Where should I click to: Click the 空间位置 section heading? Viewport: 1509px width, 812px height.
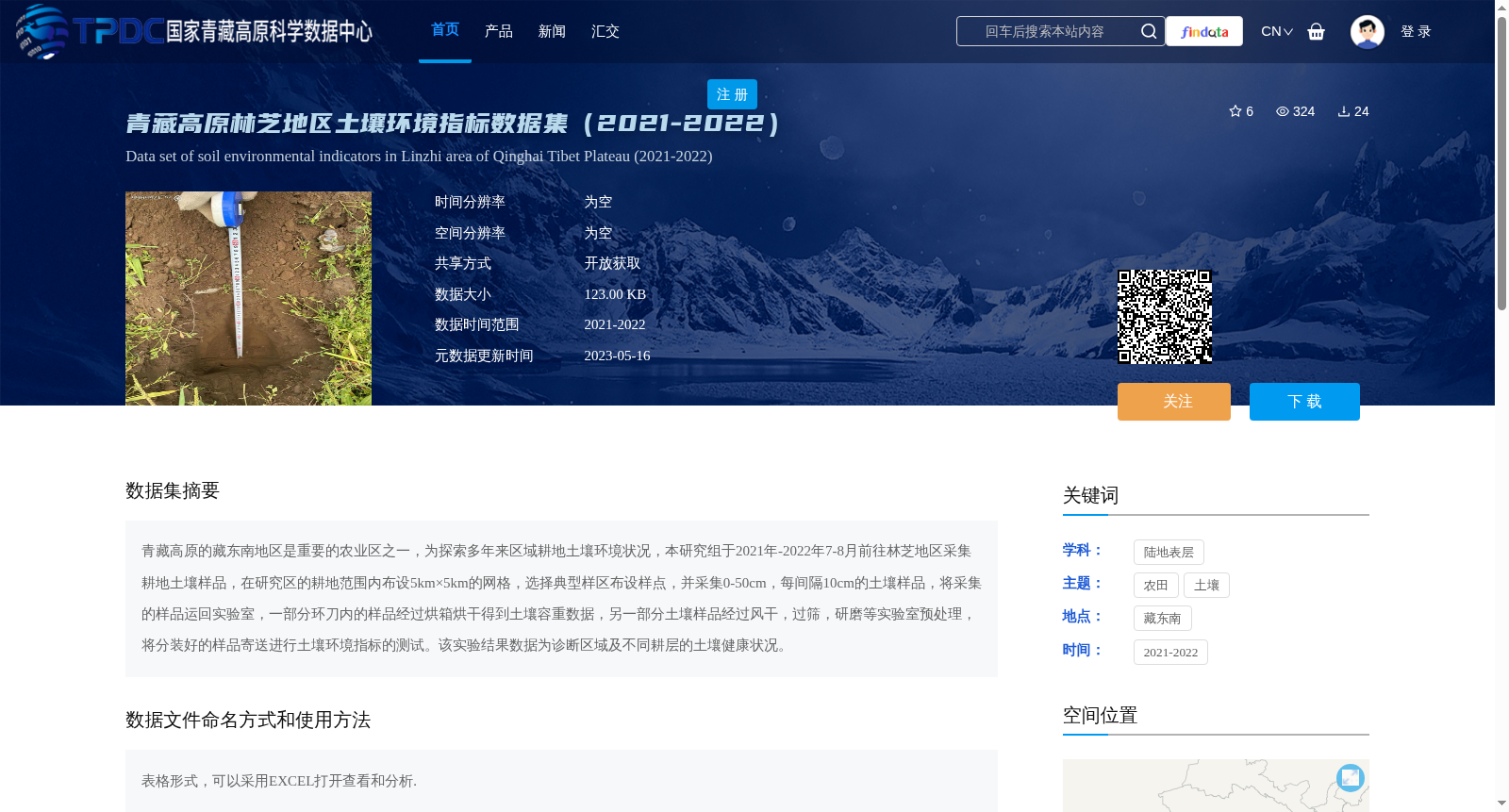(x=1100, y=715)
